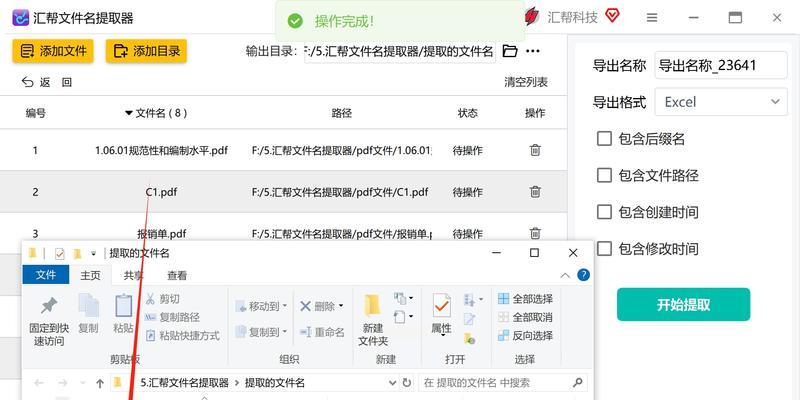
Task: Open the new item dropdown icon
Action: click(x=403, y=298)
